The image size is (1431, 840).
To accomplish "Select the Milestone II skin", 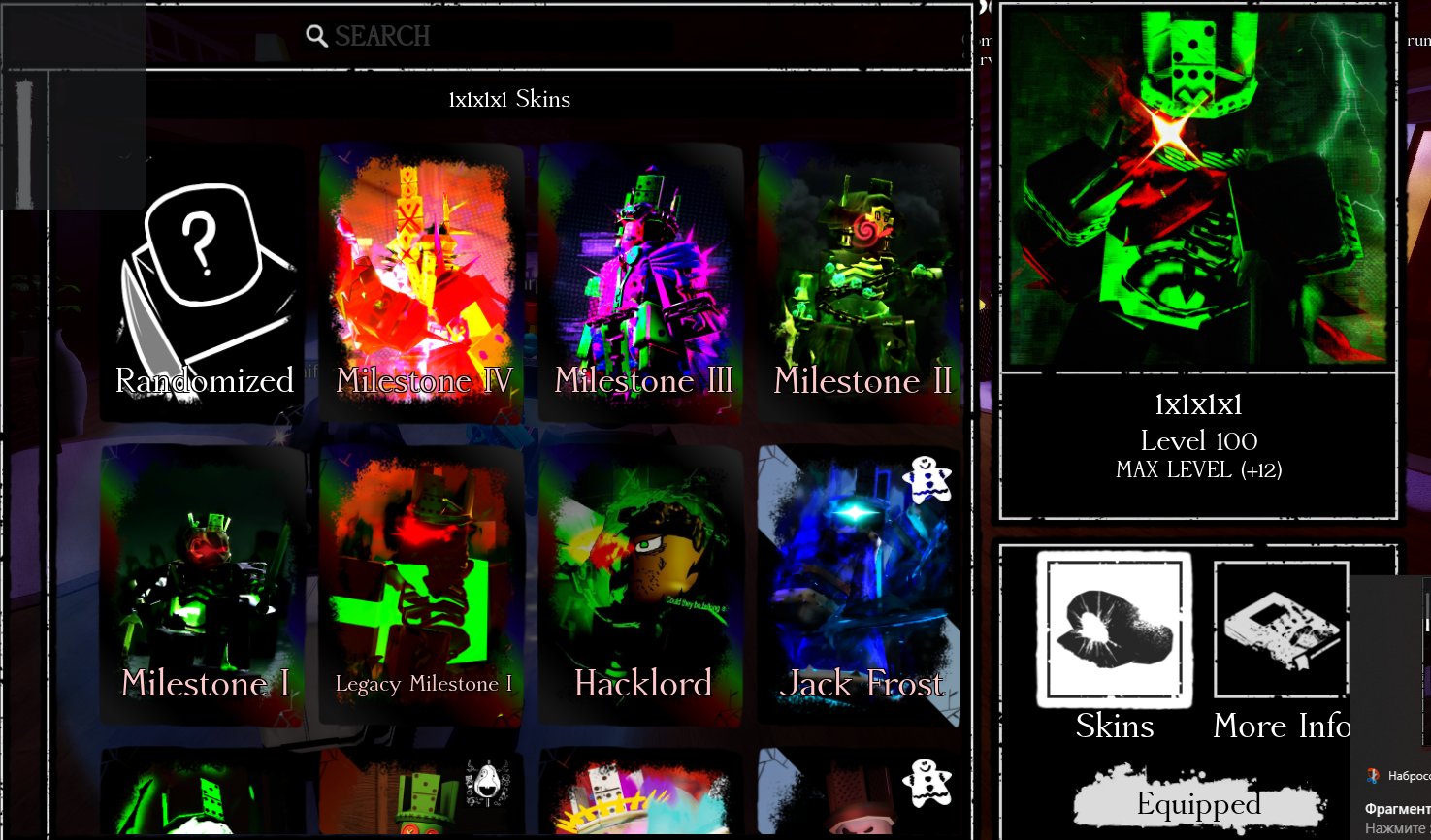I will click(x=860, y=283).
